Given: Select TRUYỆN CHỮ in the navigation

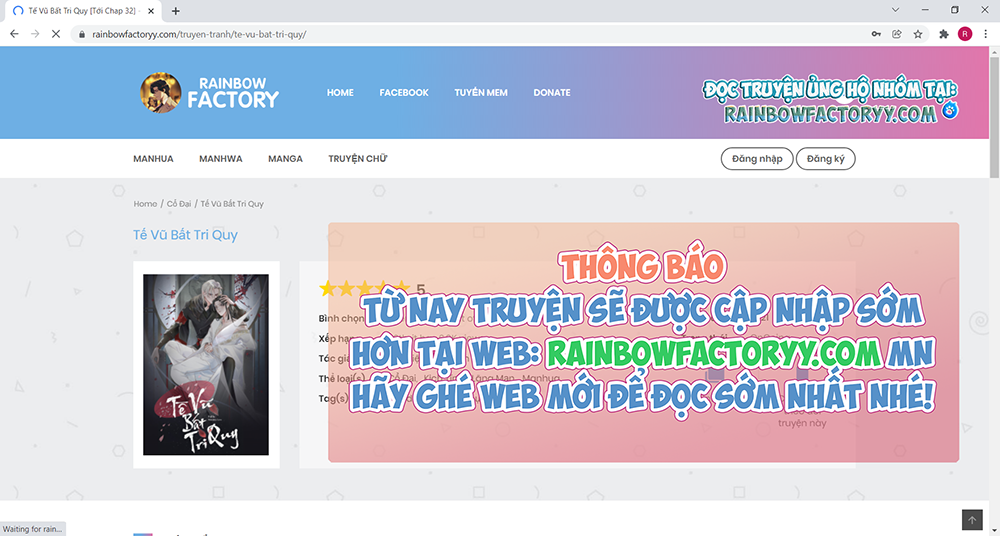Looking at the screenshot, I should (357, 159).
